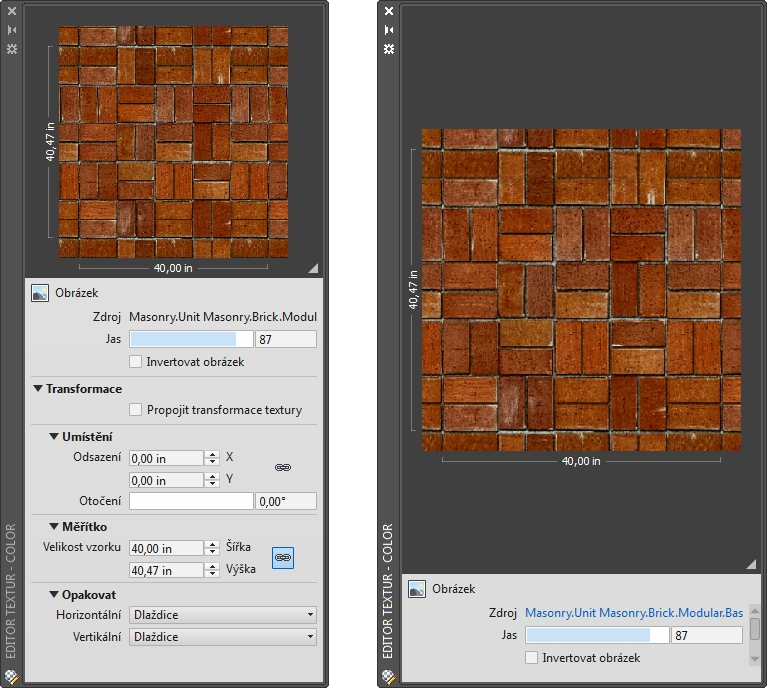The width and height of the screenshot is (771, 692).
Task: Click the preview resize corner triangle in the left panel
Action: point(312,268)
